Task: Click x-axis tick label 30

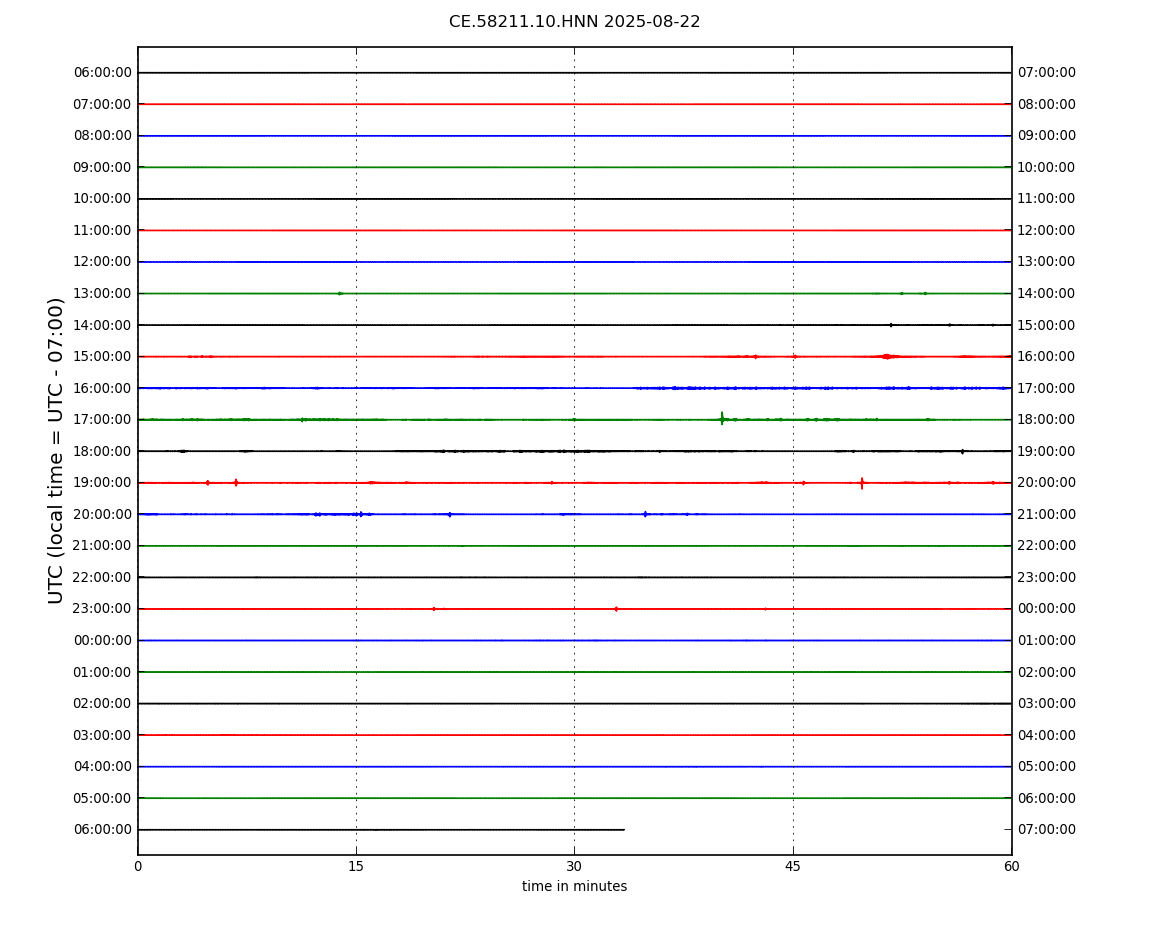Action: point(574,866)
